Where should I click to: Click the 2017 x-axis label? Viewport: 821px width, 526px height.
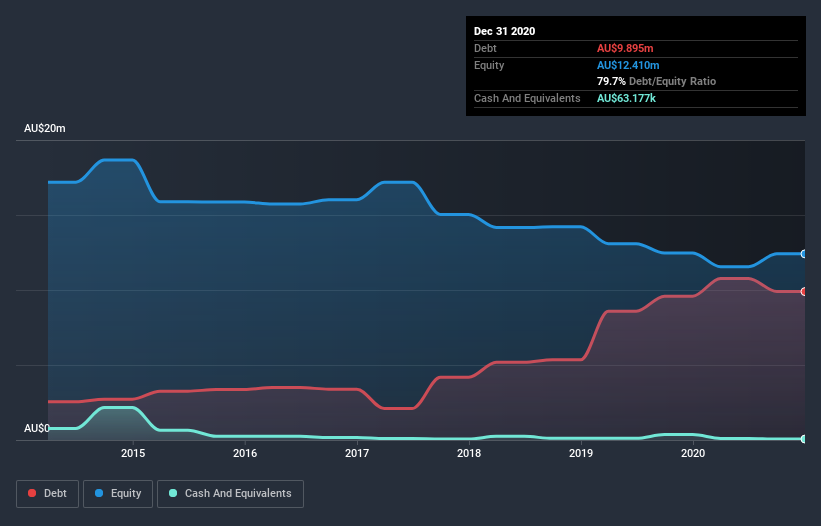[x=357, y=453]
